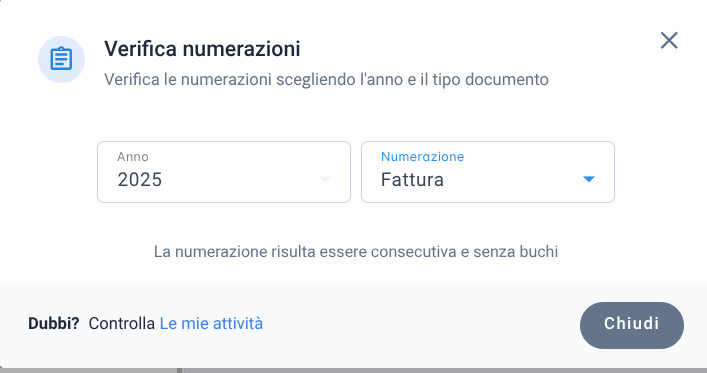Click the Dubbi? bold label
Viewport: 707px width, 373px height.
[x=54, y=323]
